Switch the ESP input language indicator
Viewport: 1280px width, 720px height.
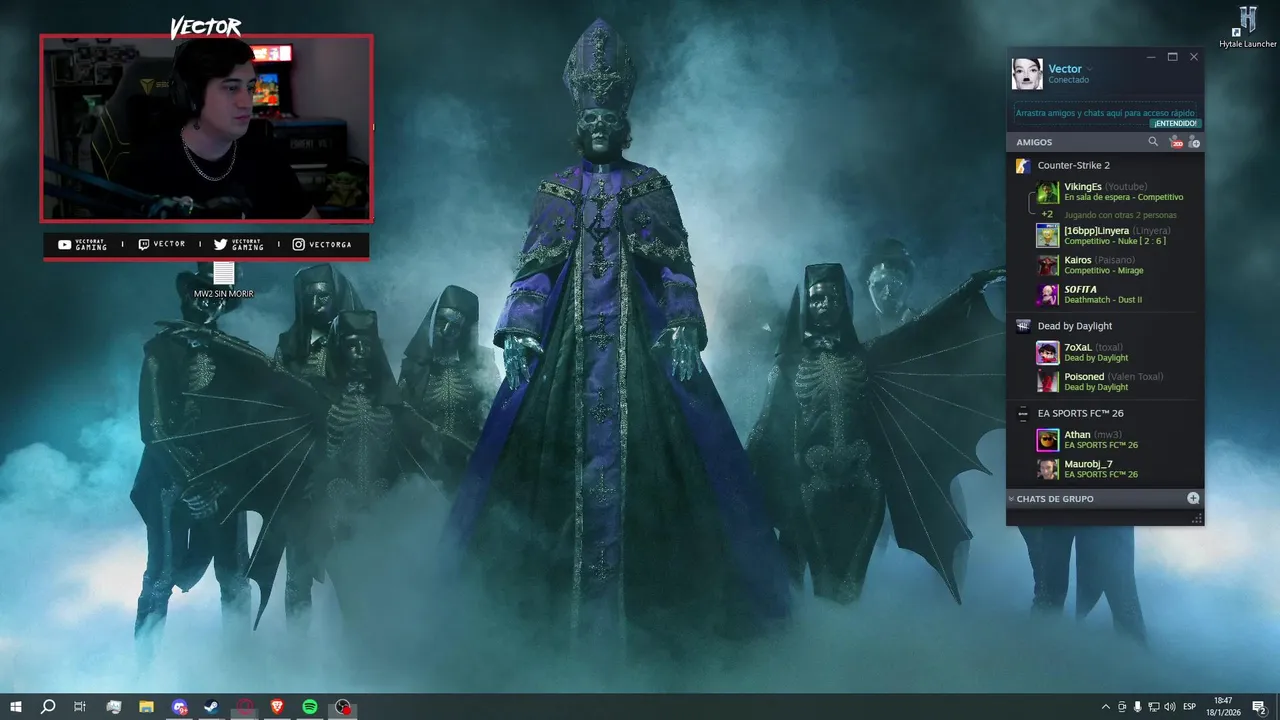coord(1190,707)
